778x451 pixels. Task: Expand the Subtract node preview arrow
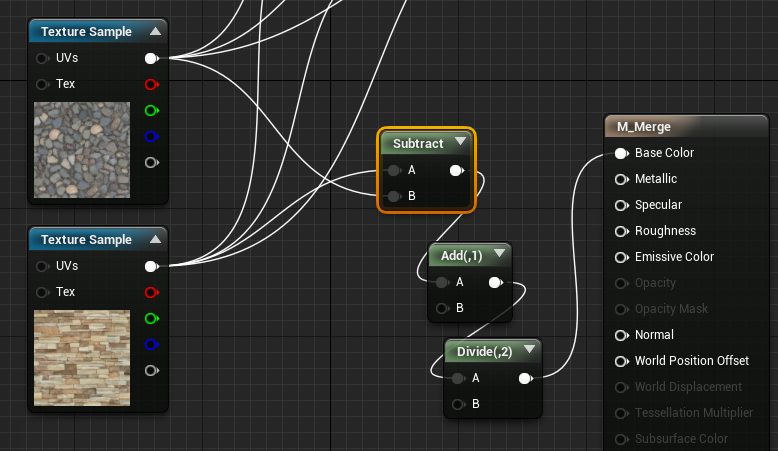(x=460, y=141)
